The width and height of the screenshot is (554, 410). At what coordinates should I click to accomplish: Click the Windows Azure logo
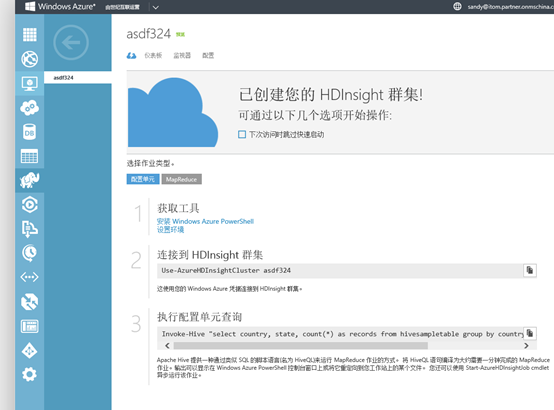click(x=60, y=6)
